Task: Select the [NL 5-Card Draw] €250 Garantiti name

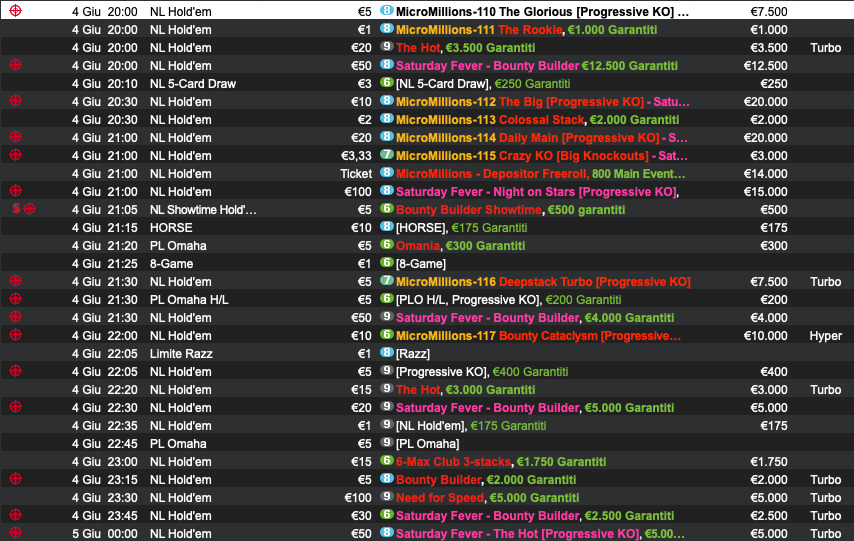Action: coord(483,84)
